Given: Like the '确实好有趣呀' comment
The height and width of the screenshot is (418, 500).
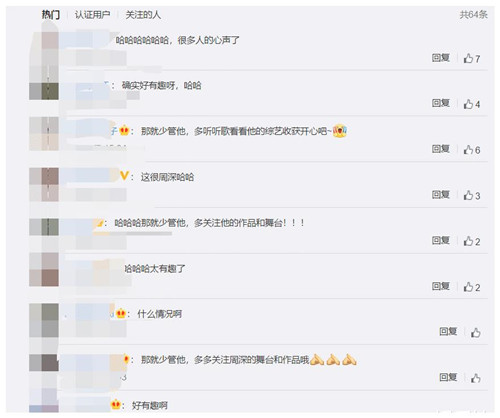Looking at the screenshot, I should (471, 104).
